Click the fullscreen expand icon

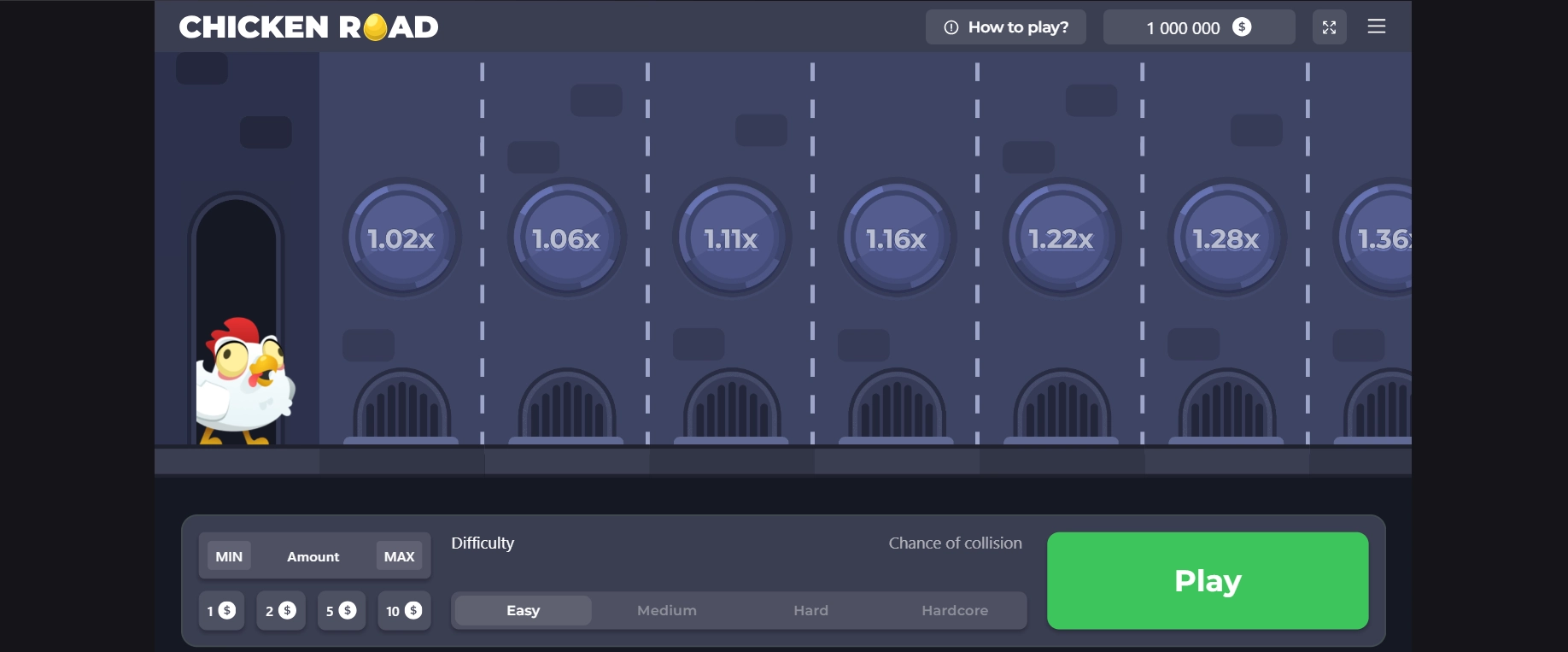(1329, 27)
